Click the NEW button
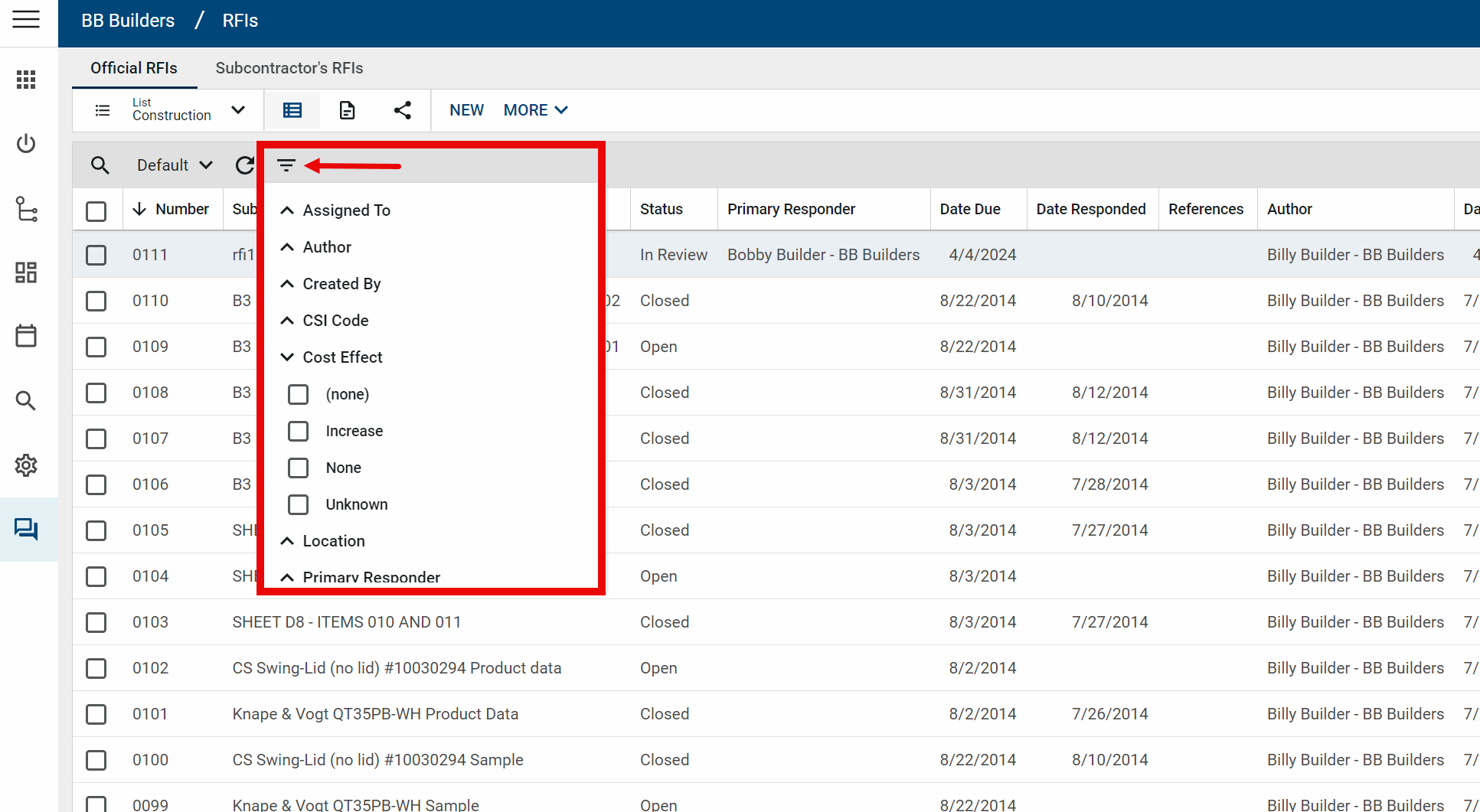The height and width of the screenshot is (812, 1480). [x=466, y=110]
